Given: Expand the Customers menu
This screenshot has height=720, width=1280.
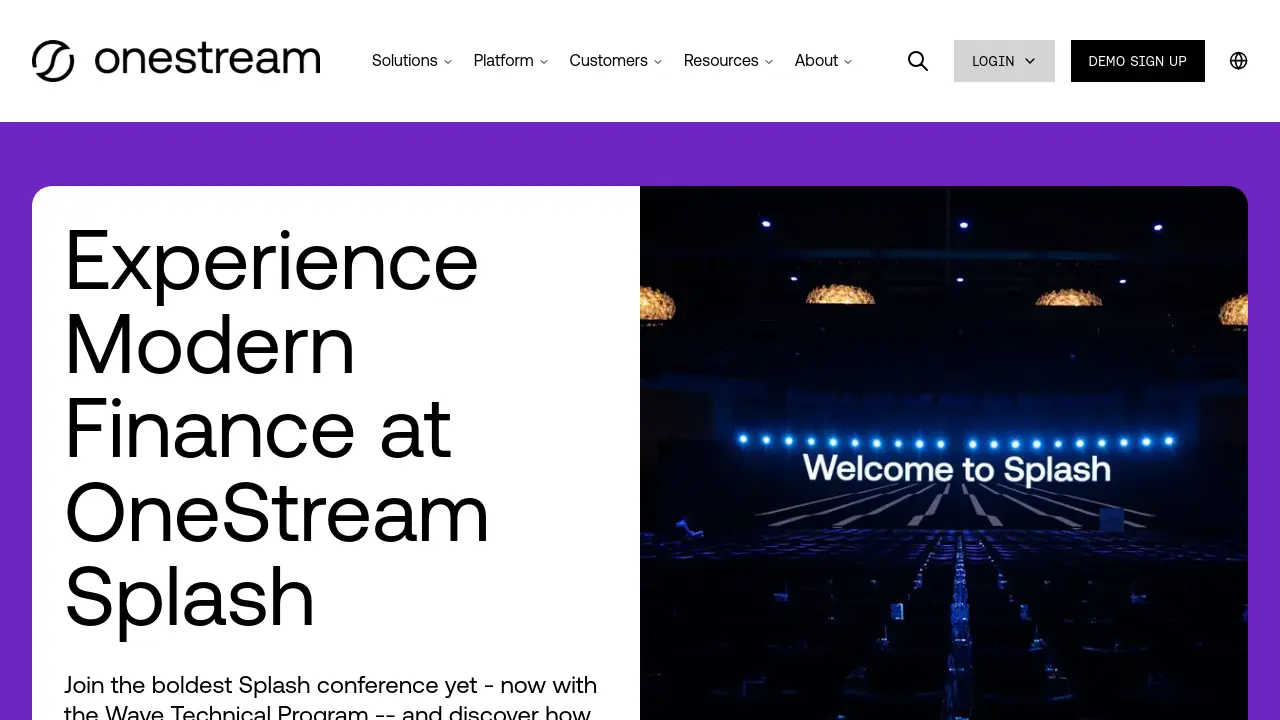Looking at the screenshot, I should (x=616, y=61).
